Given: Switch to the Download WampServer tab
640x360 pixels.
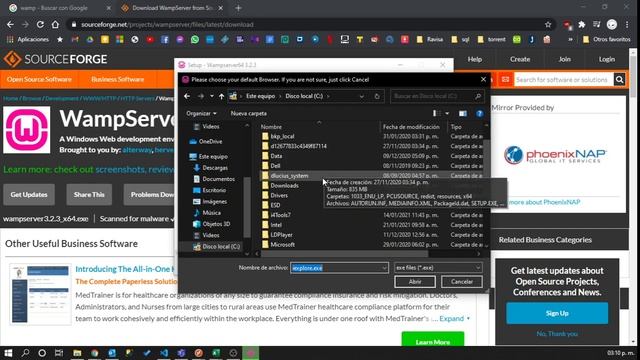Looking at the screenshot, I should 172,8.
